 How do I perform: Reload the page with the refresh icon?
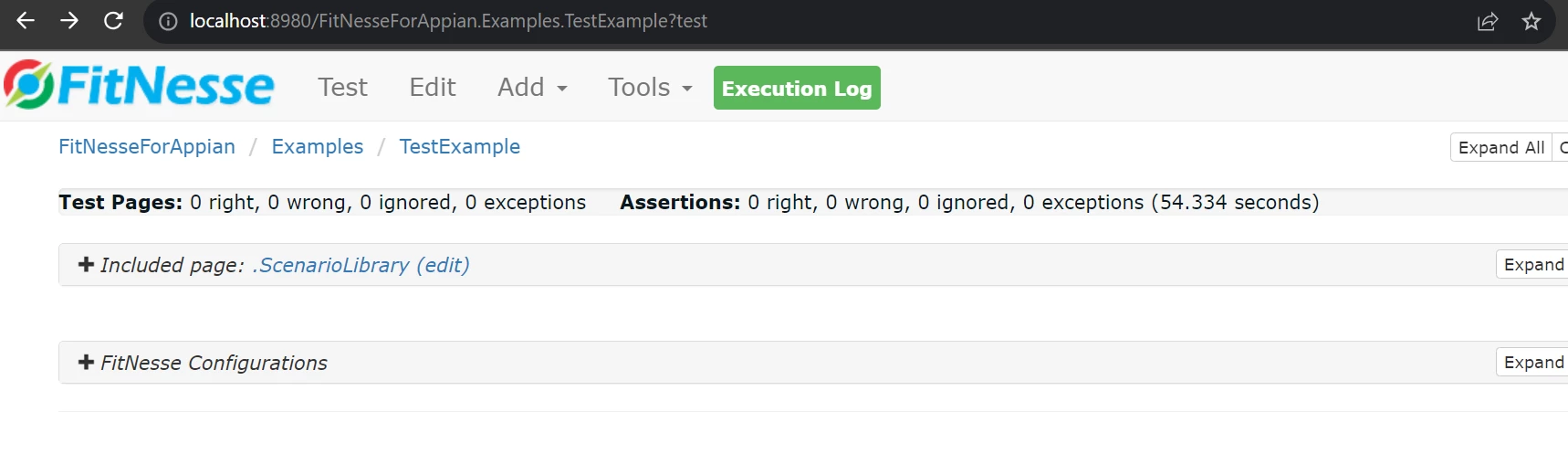[x=113, y=20]
